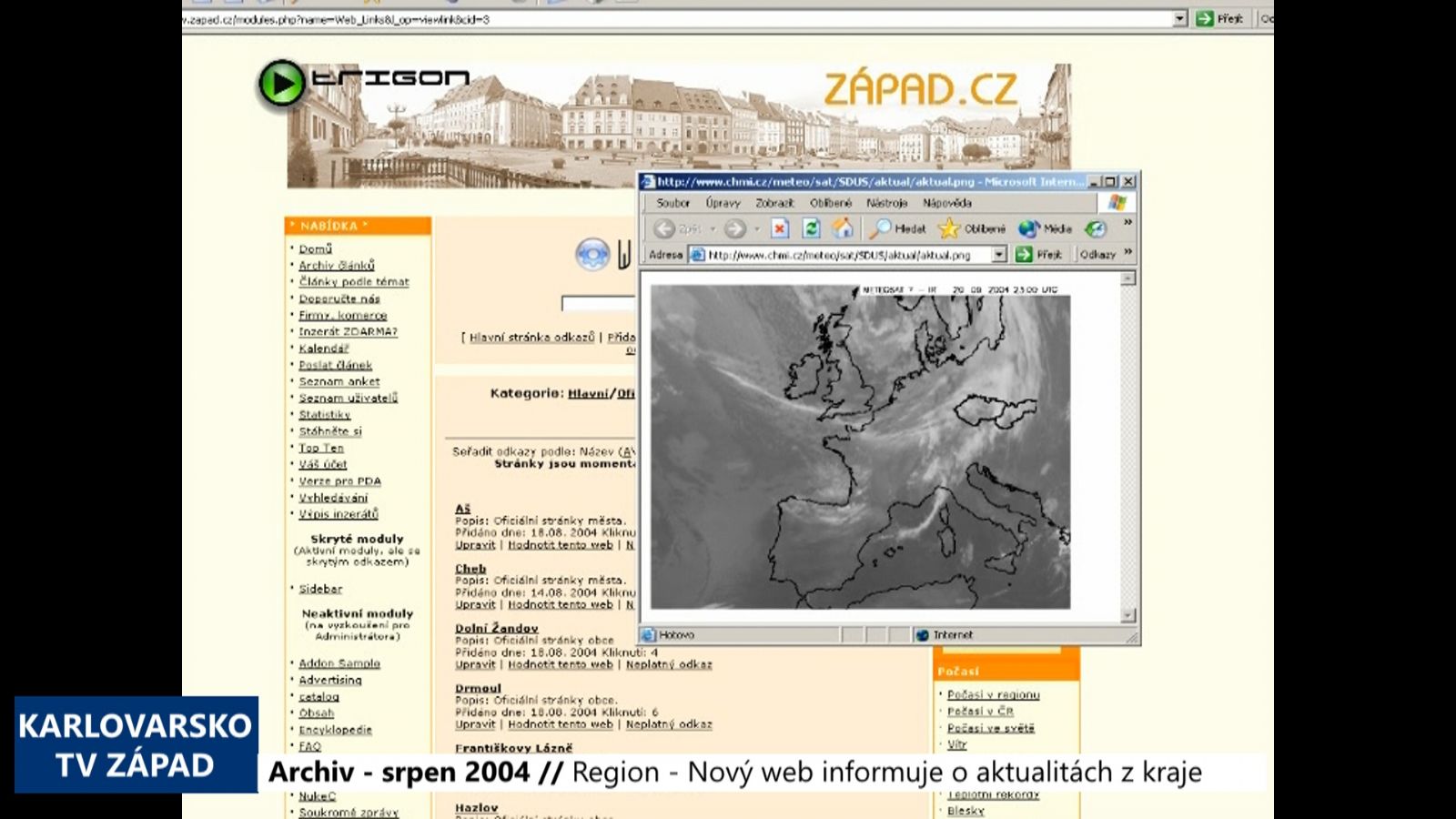Expand the main window address dropdown

coord(1180,18)
